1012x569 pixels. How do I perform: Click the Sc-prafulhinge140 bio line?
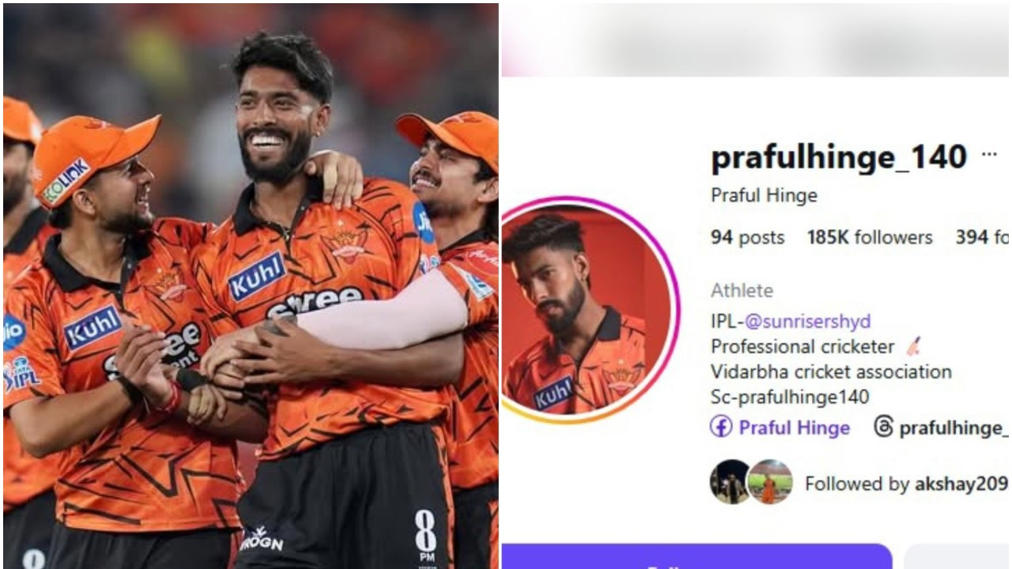coord(789,397)
